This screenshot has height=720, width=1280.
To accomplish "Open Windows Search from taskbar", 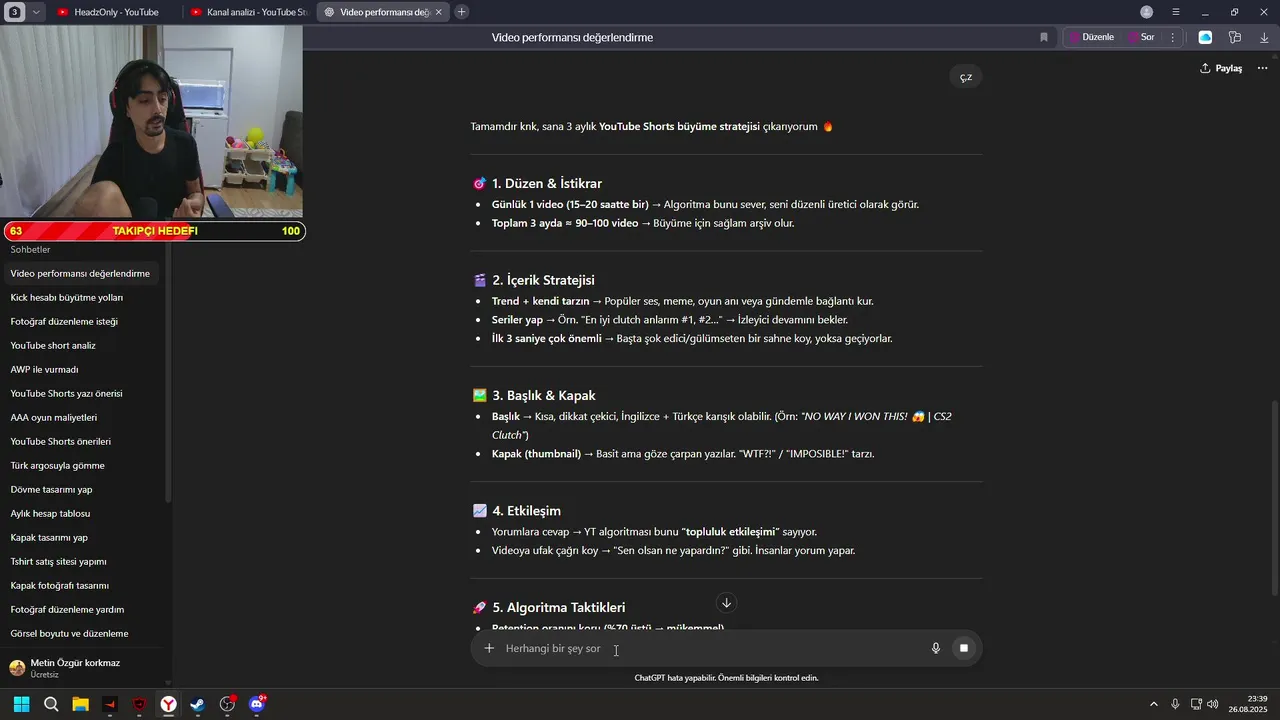I will (51, 704).
